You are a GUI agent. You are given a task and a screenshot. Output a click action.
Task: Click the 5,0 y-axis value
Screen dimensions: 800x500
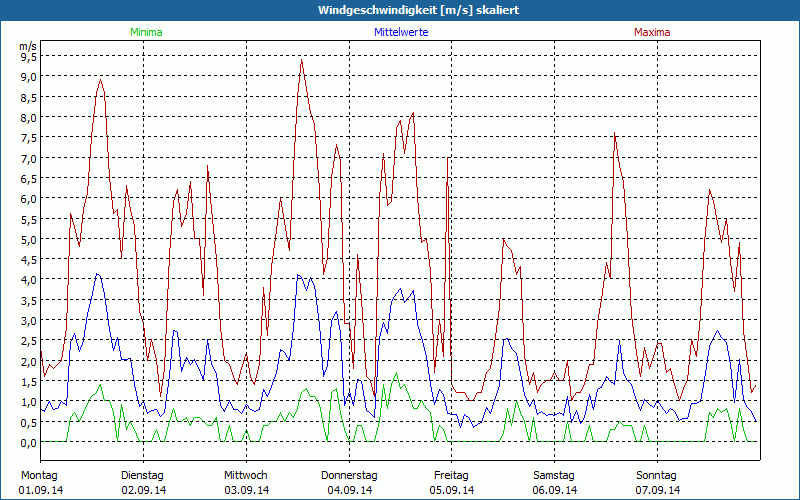[29, 239]
